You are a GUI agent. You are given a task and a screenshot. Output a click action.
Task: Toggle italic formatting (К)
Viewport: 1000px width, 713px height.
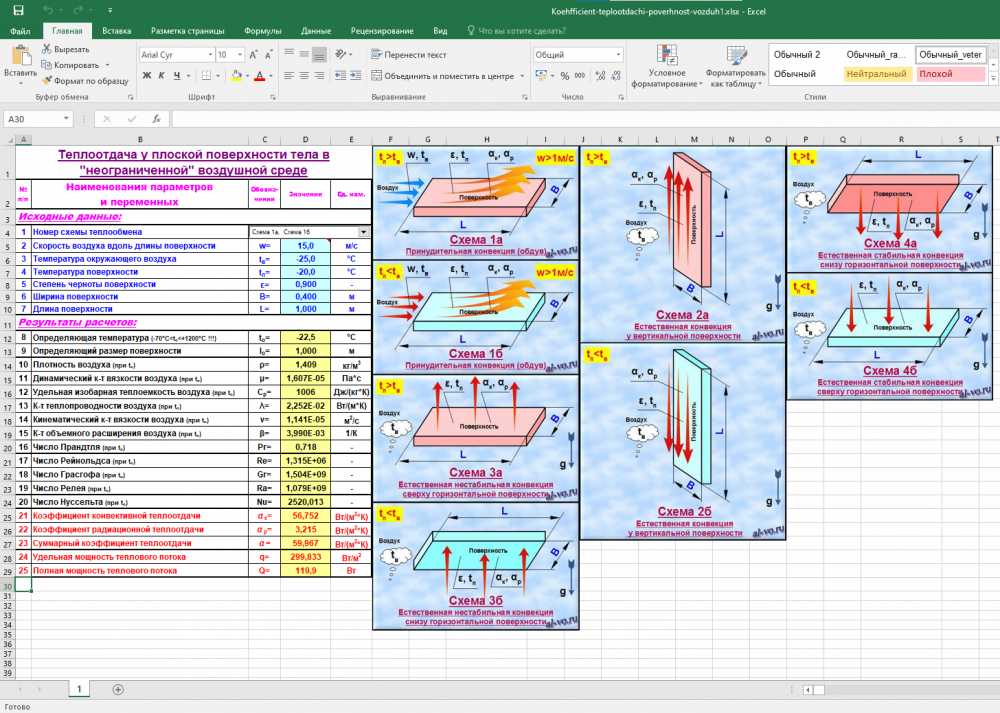point(161,76)
